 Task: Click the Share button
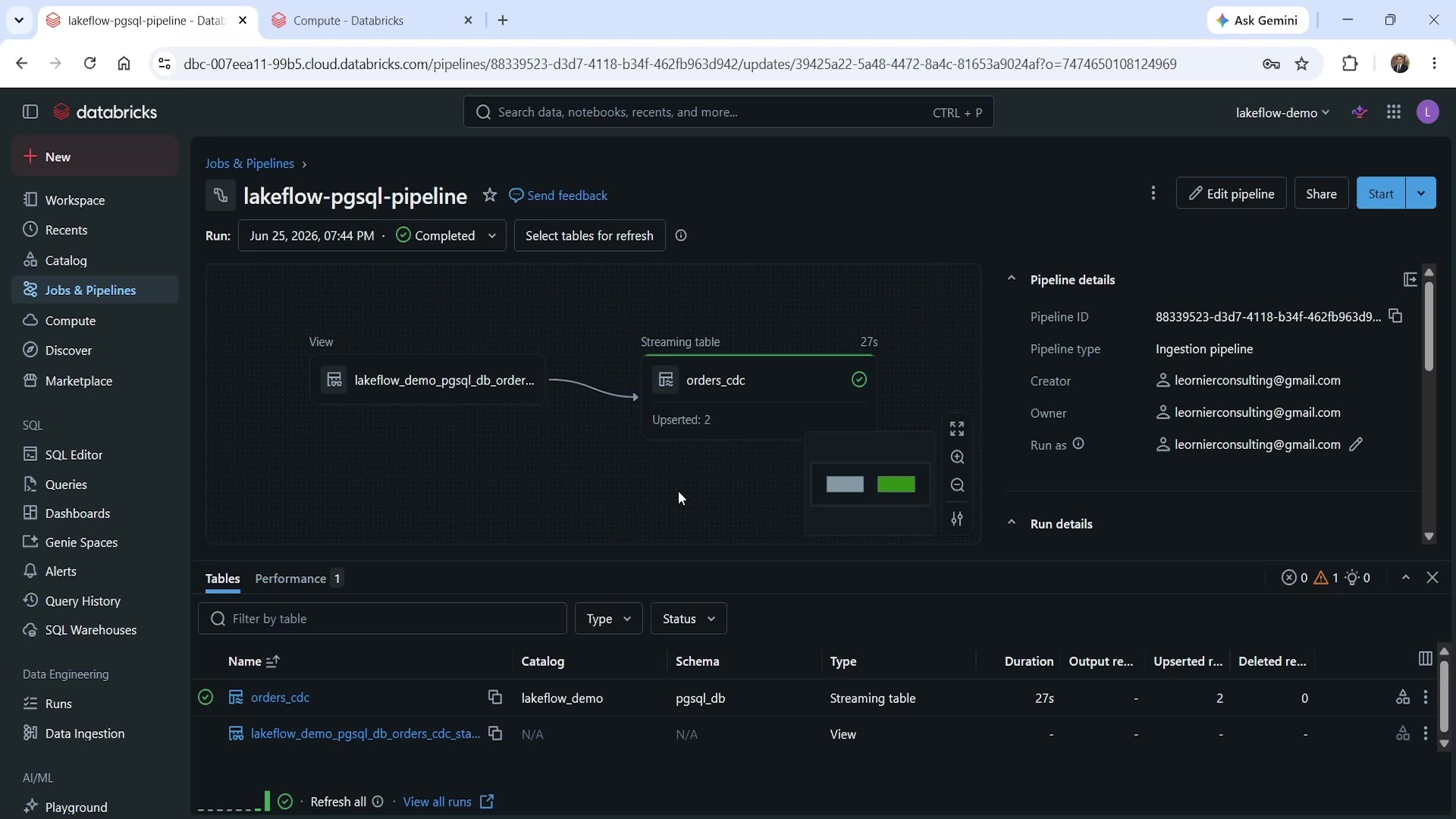point(1321,193)
